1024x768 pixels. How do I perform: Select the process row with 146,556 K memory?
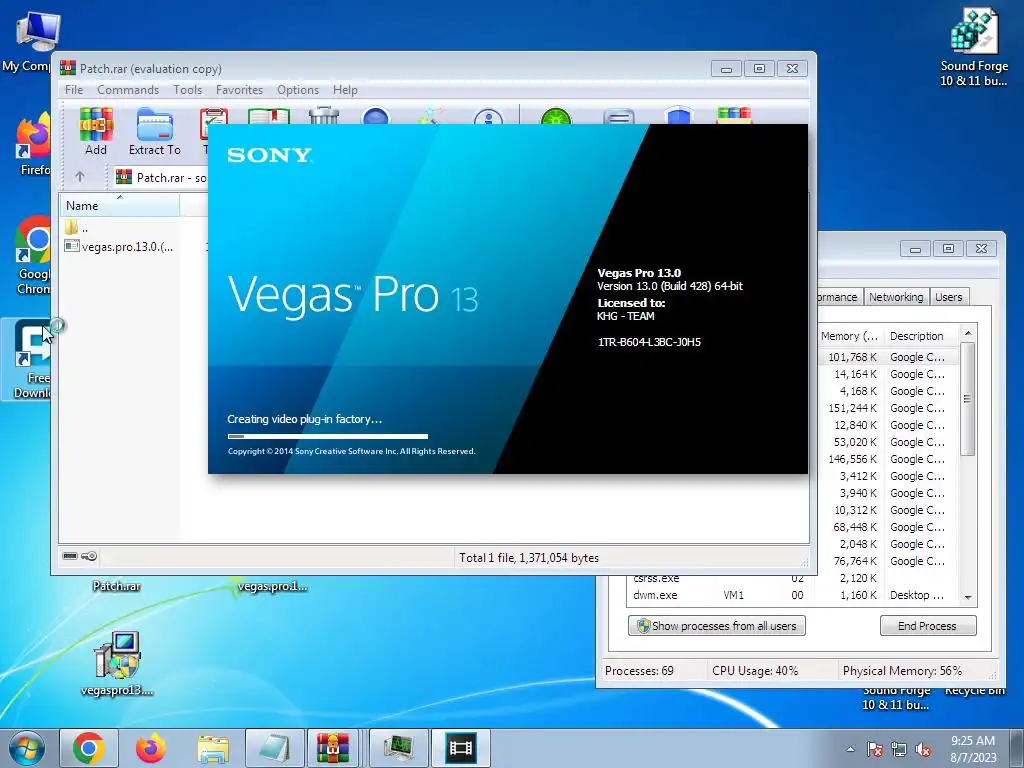coord(888,459)
